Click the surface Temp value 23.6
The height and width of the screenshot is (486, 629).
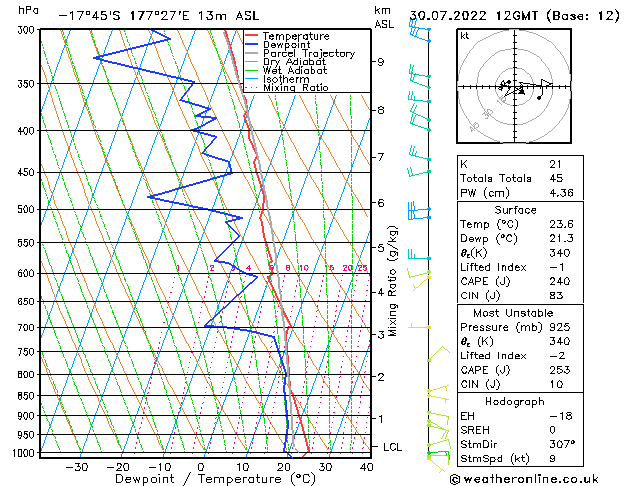[562, 224]
